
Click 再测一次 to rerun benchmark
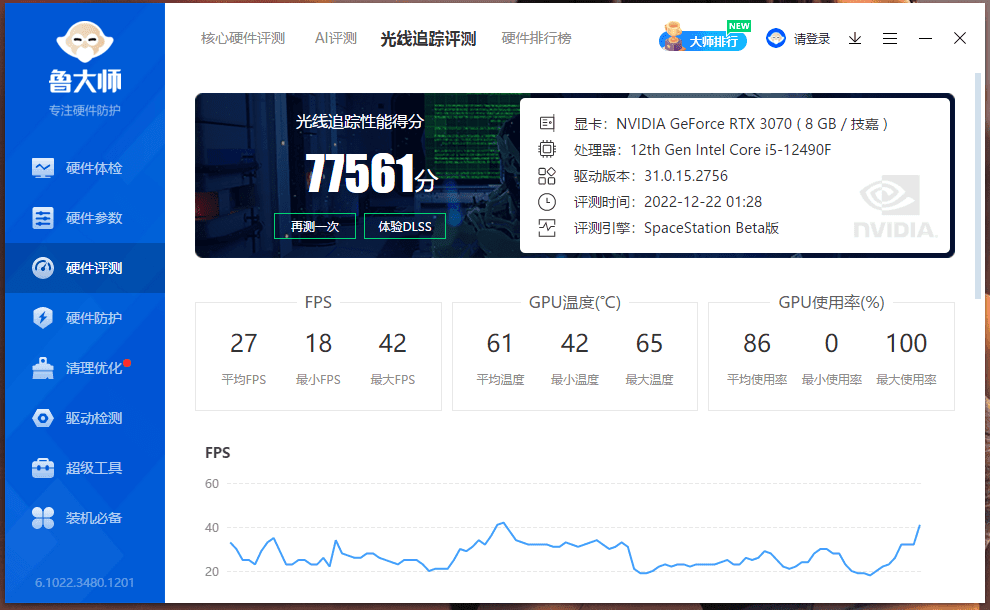pos(315,226)
